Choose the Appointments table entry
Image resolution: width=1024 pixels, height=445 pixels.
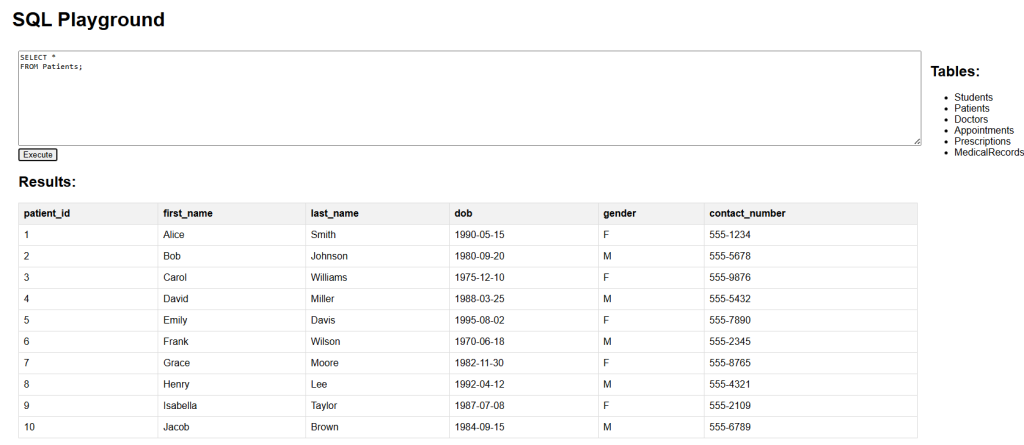pos(984,131)
